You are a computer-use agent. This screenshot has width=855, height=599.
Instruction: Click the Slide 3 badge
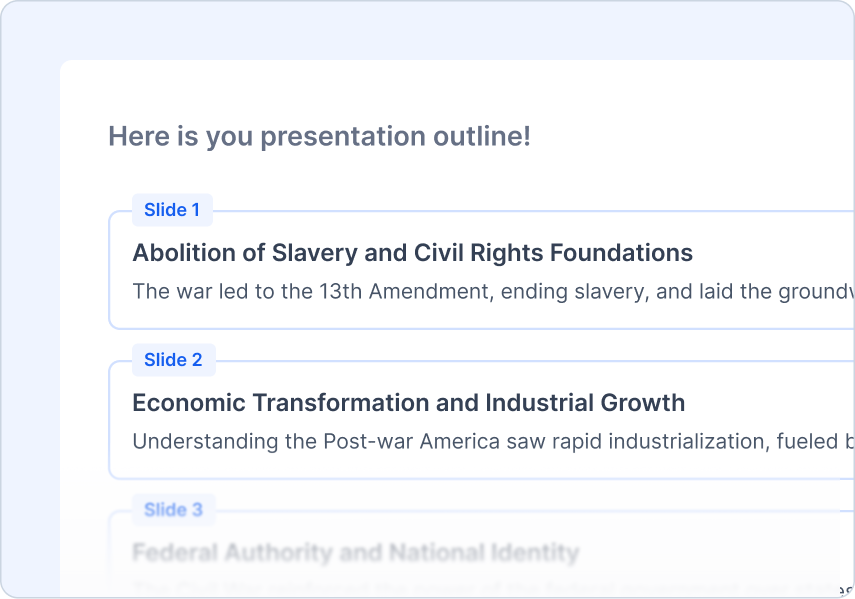[x=173, y=509]
